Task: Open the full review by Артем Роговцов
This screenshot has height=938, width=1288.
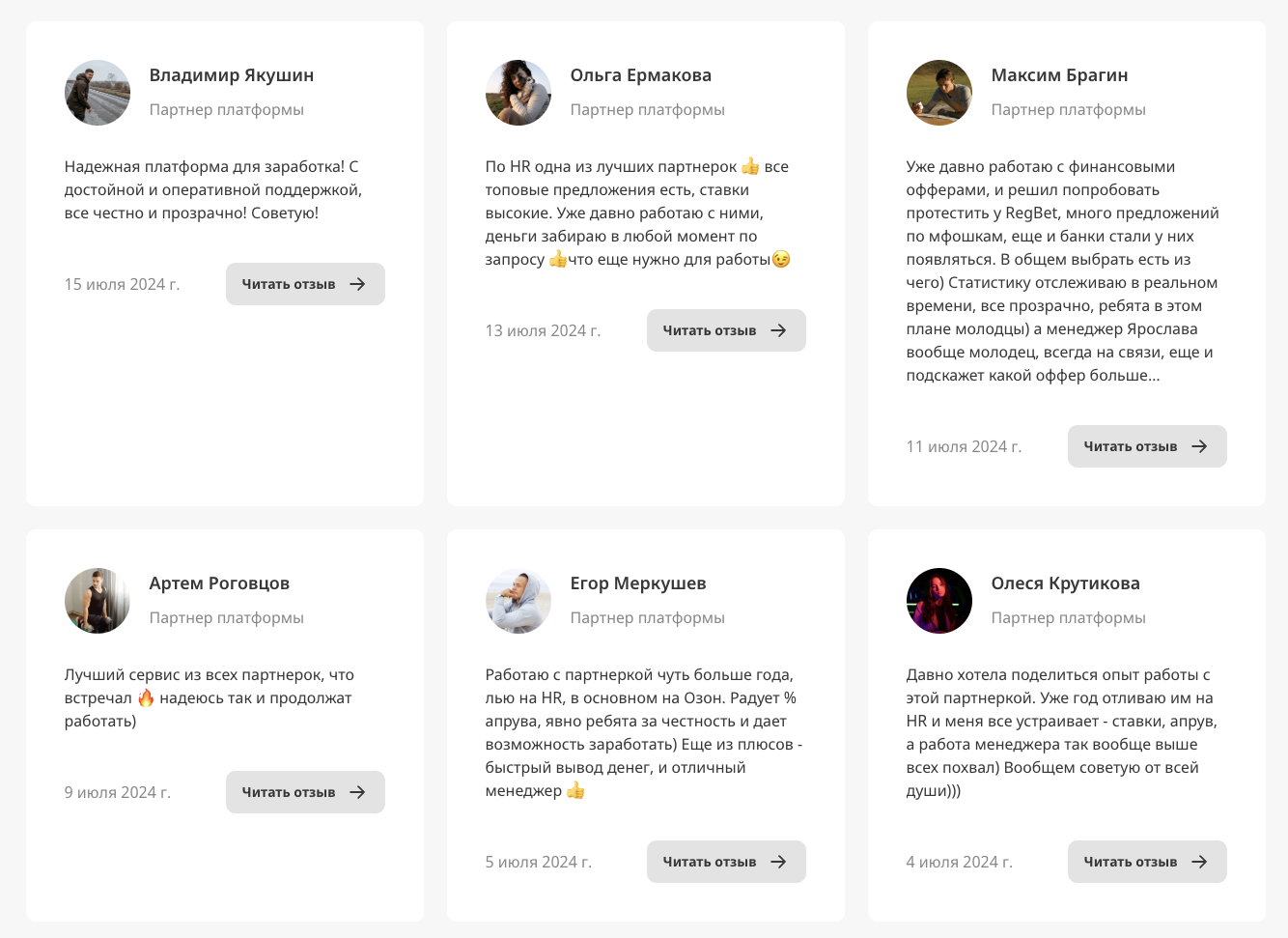Action: (x=305, y=792)
